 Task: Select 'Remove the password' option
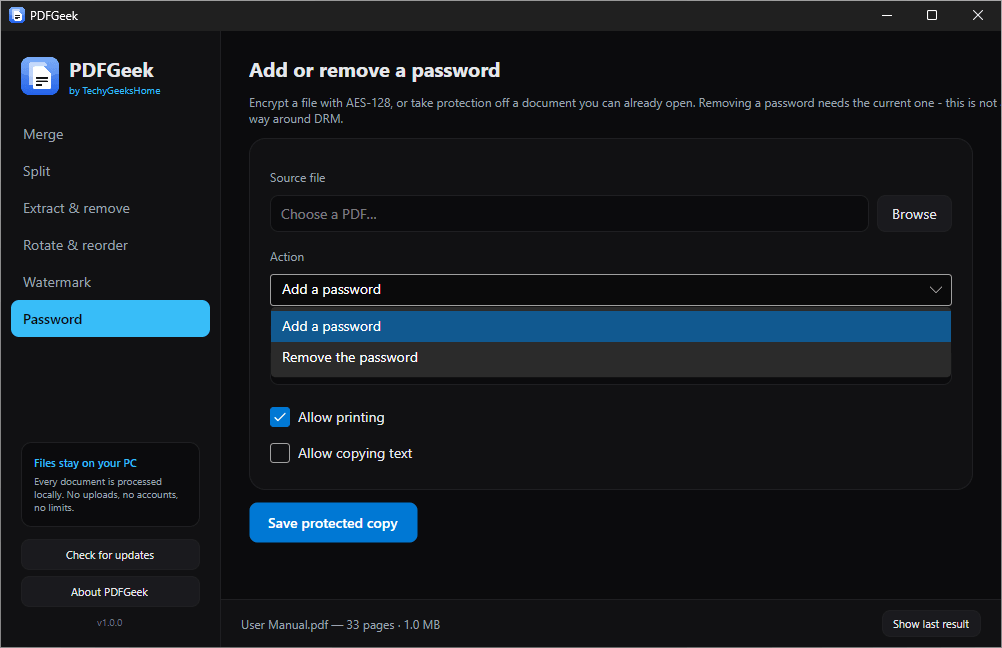[610, 357]
